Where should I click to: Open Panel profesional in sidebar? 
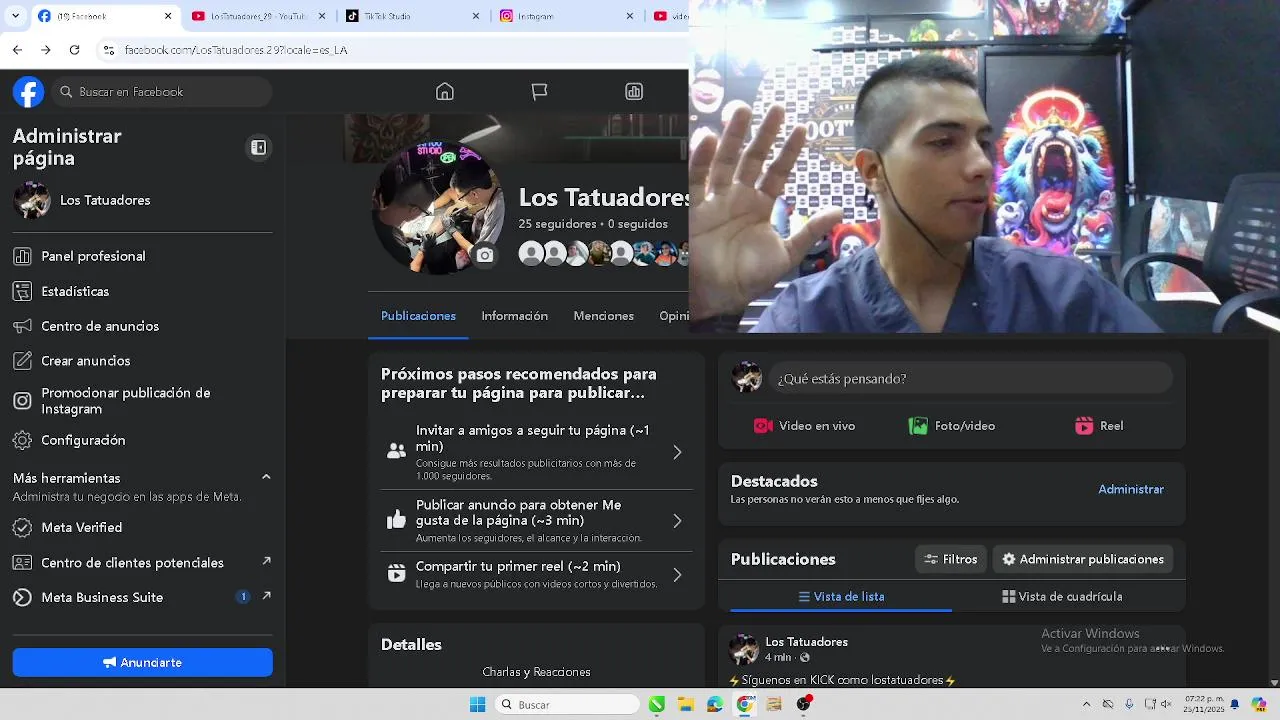pyautogui.click(x=140, y=256)
